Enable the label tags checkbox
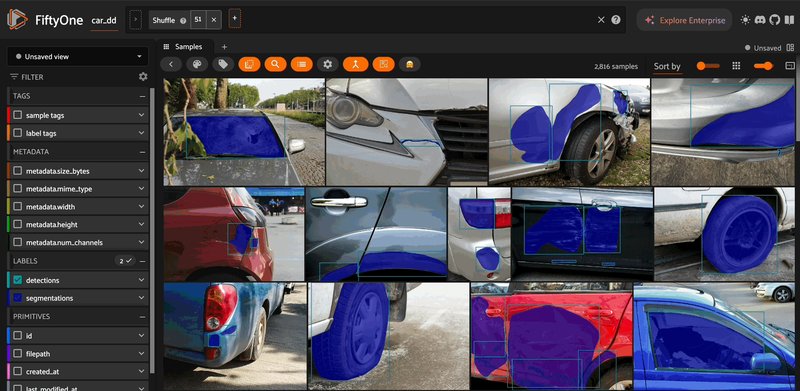 coord(18,133)
